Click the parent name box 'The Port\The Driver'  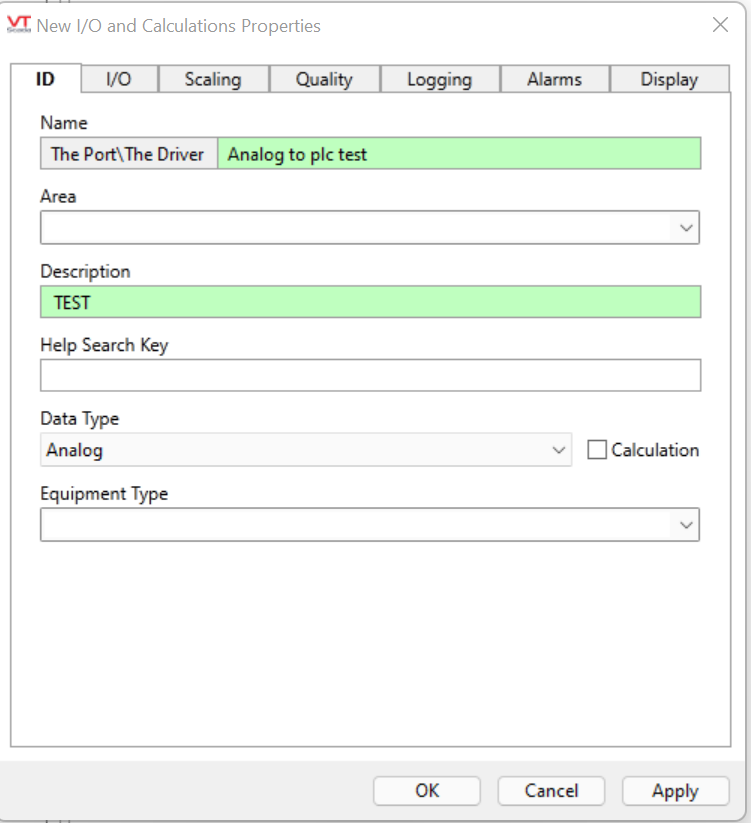128,154
